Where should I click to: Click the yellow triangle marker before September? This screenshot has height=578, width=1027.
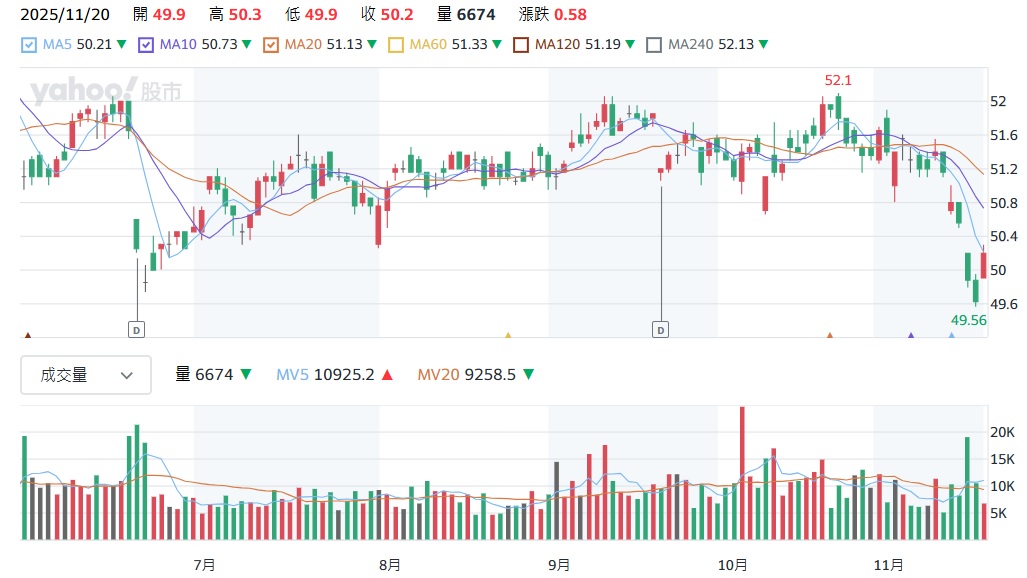508,336
